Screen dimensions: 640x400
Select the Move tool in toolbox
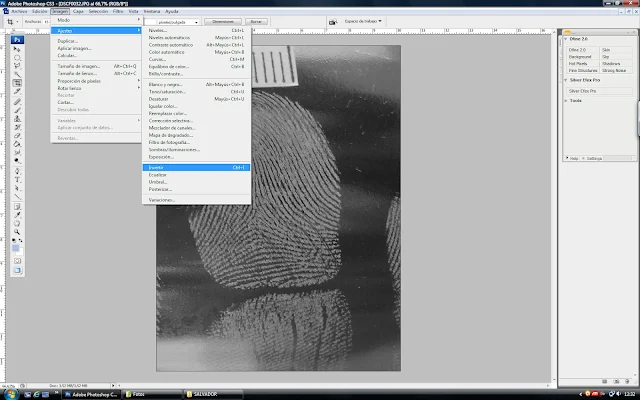(18, 48)
